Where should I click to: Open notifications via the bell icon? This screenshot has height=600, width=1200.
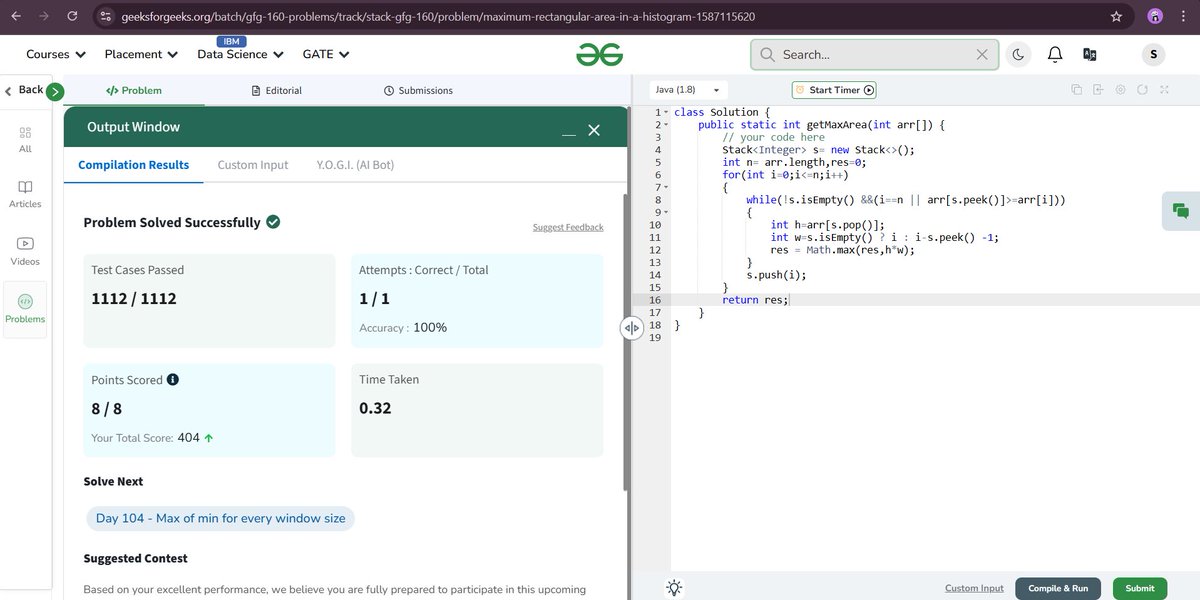click(x=1054, y=55)
